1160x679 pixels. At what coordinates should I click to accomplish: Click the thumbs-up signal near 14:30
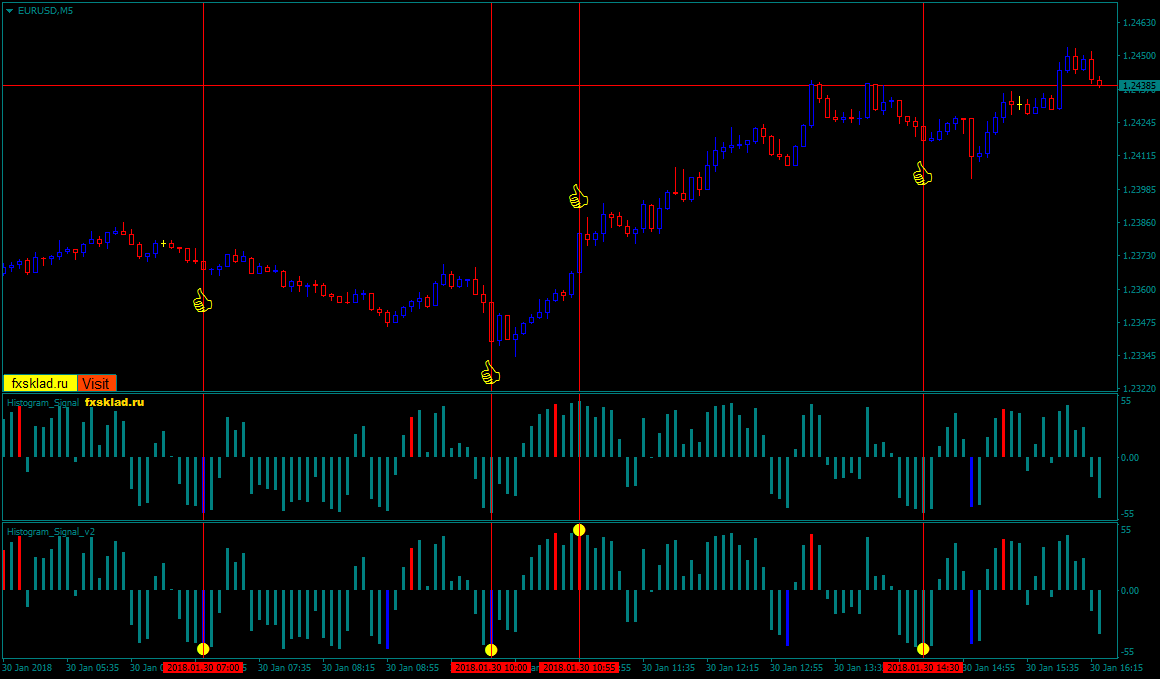click(x=922, y=174)
